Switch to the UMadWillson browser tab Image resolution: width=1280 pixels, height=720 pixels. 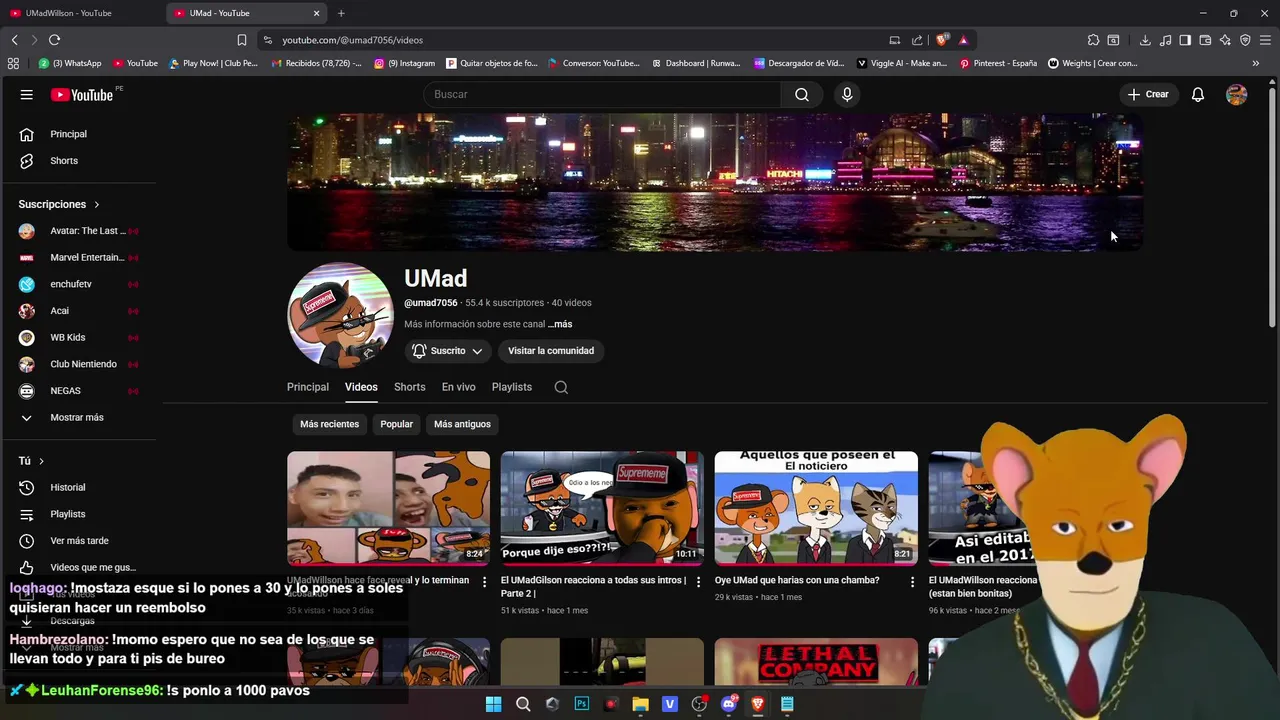coord(80,13)
